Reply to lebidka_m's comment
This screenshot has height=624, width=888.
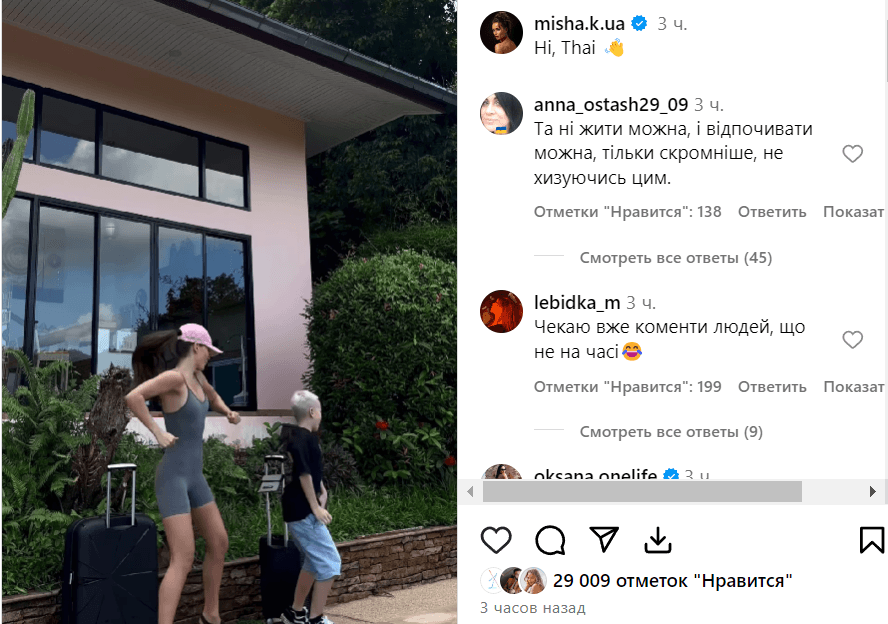tap(772, 387)
